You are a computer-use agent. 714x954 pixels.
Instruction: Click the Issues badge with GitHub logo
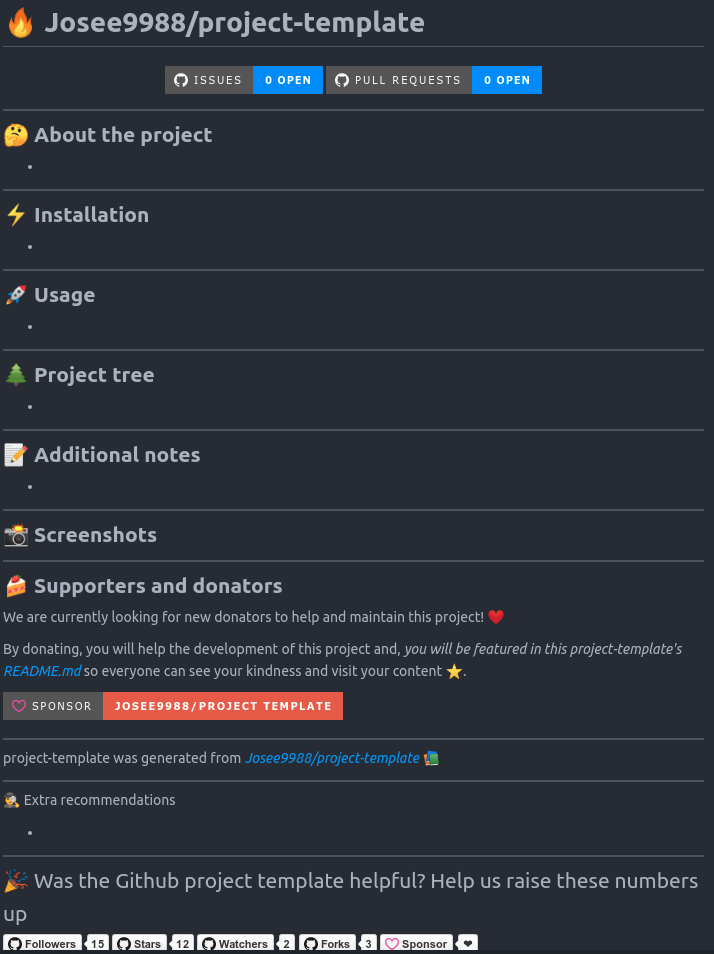pos(209,80)
